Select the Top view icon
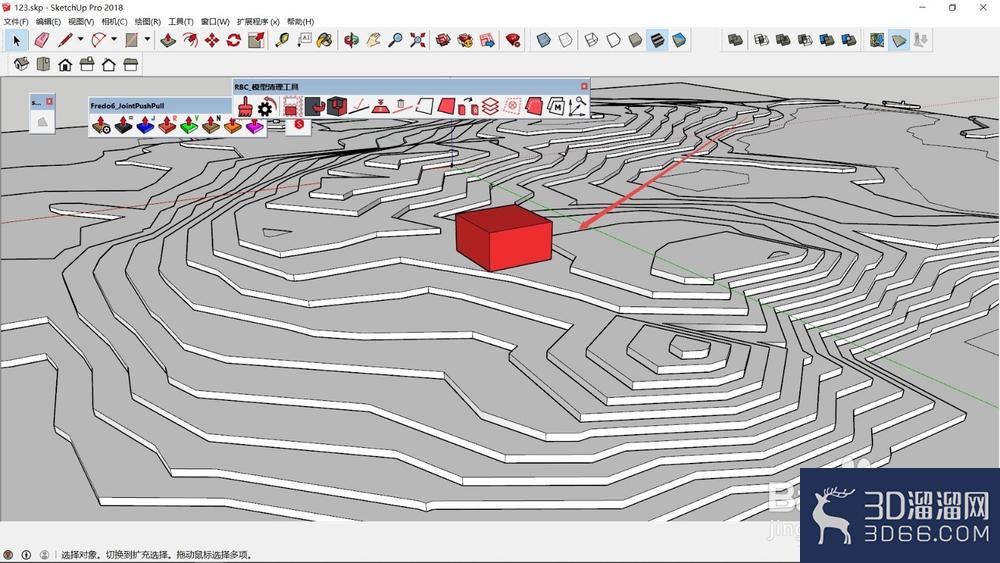Screen dimensions: 1000x563 43,64
